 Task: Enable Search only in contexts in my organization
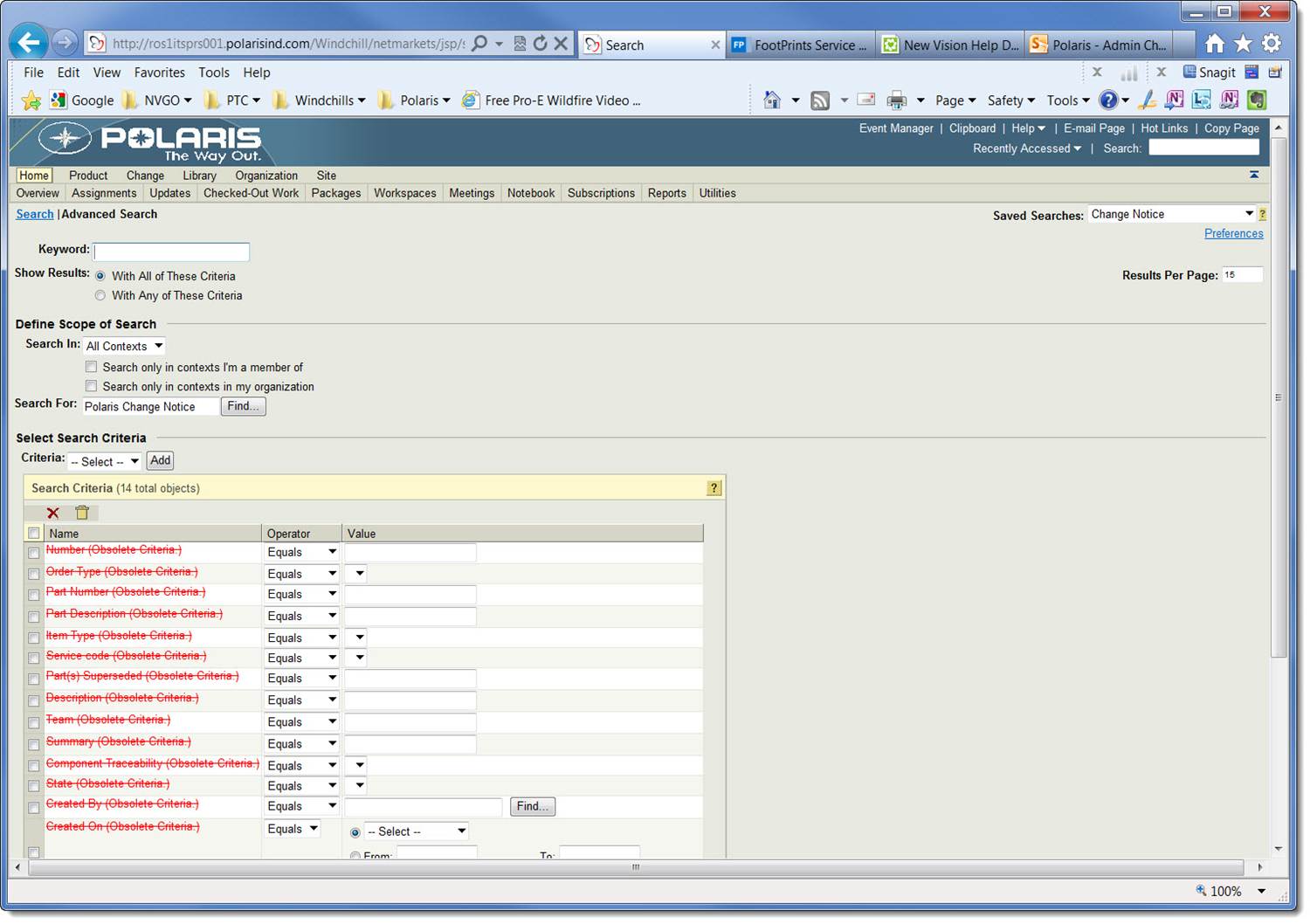92,387
